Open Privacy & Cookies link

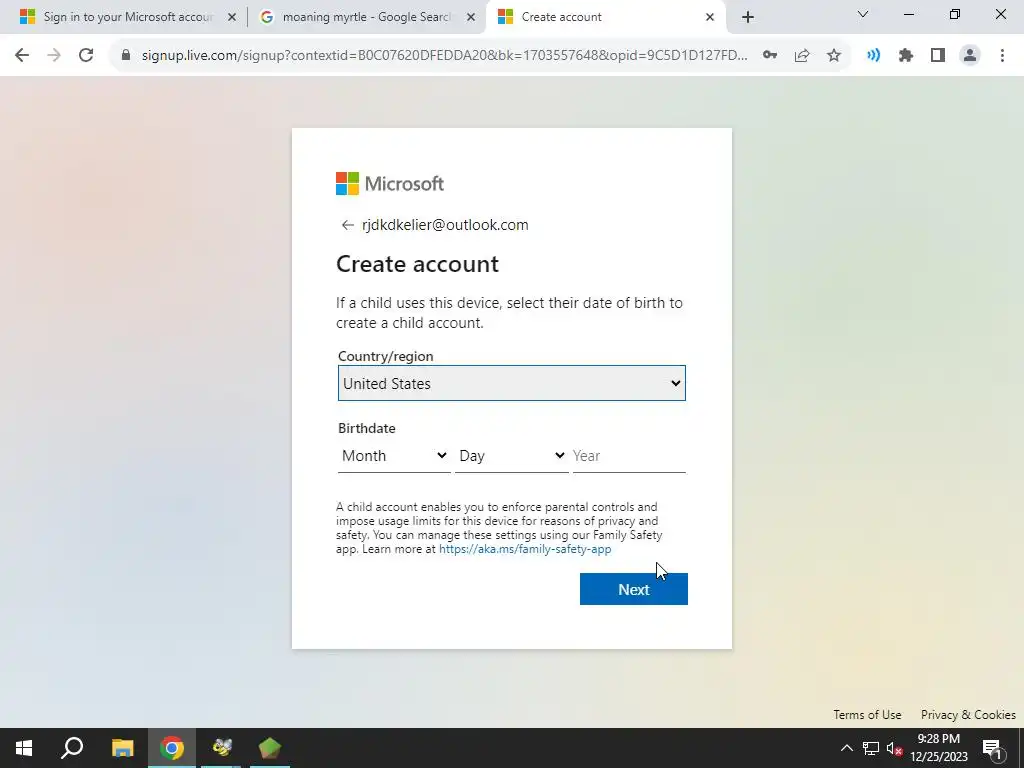pos(968,714)
